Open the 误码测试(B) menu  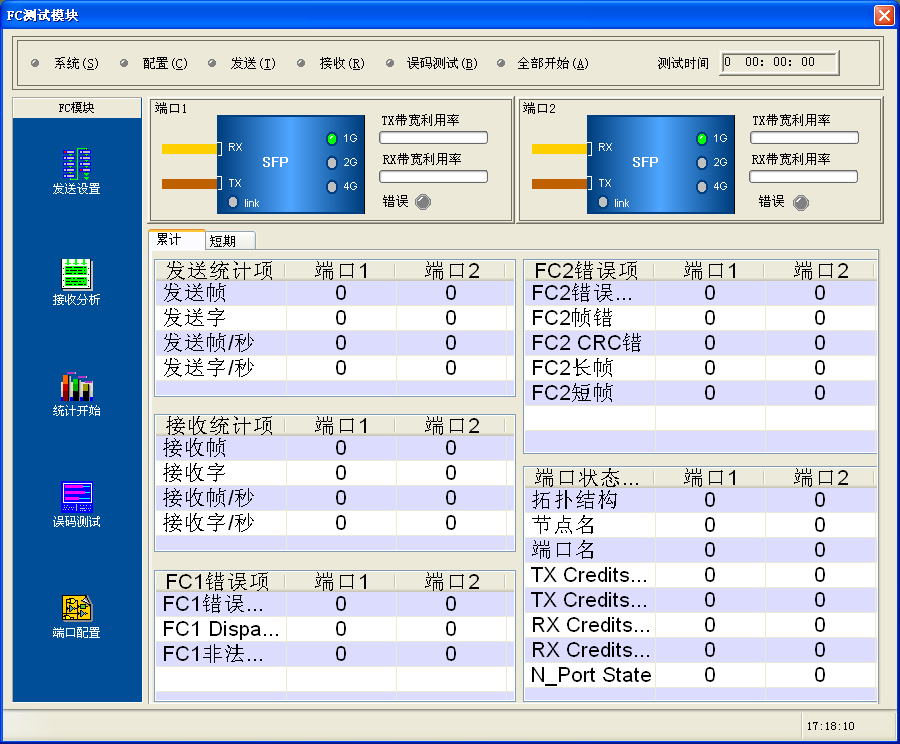[442, 63]
